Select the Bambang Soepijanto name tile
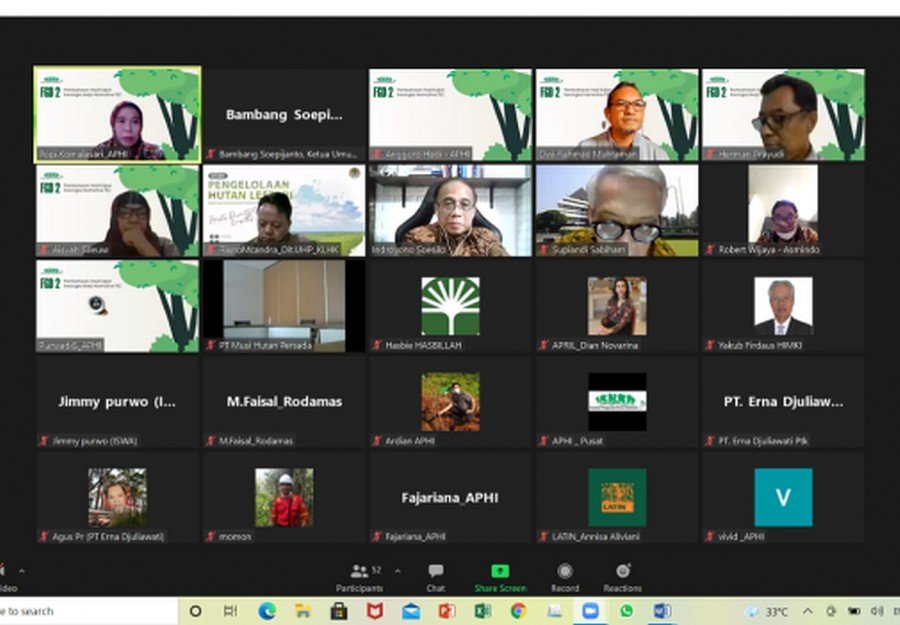900x625 pixels. pos(284,114)
